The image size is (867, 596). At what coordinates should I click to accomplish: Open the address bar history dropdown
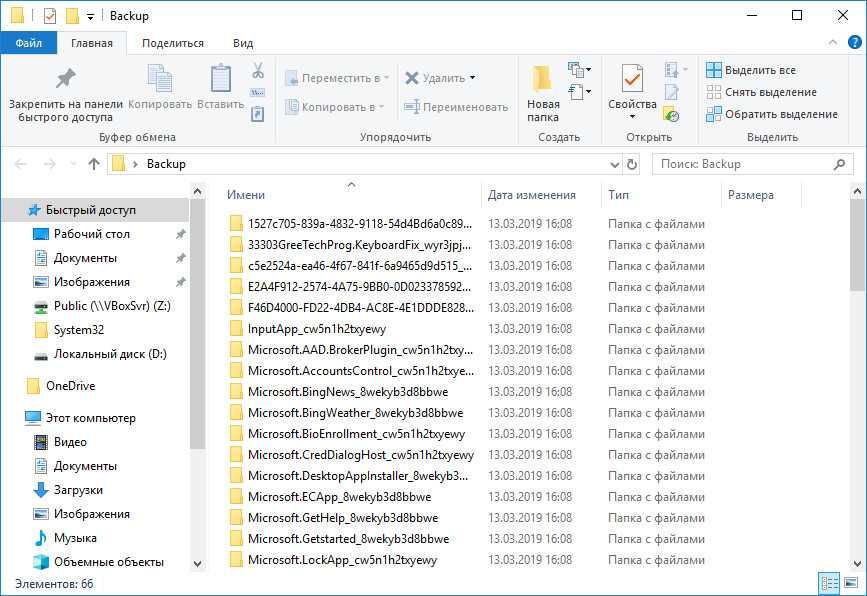pos(614,164)
